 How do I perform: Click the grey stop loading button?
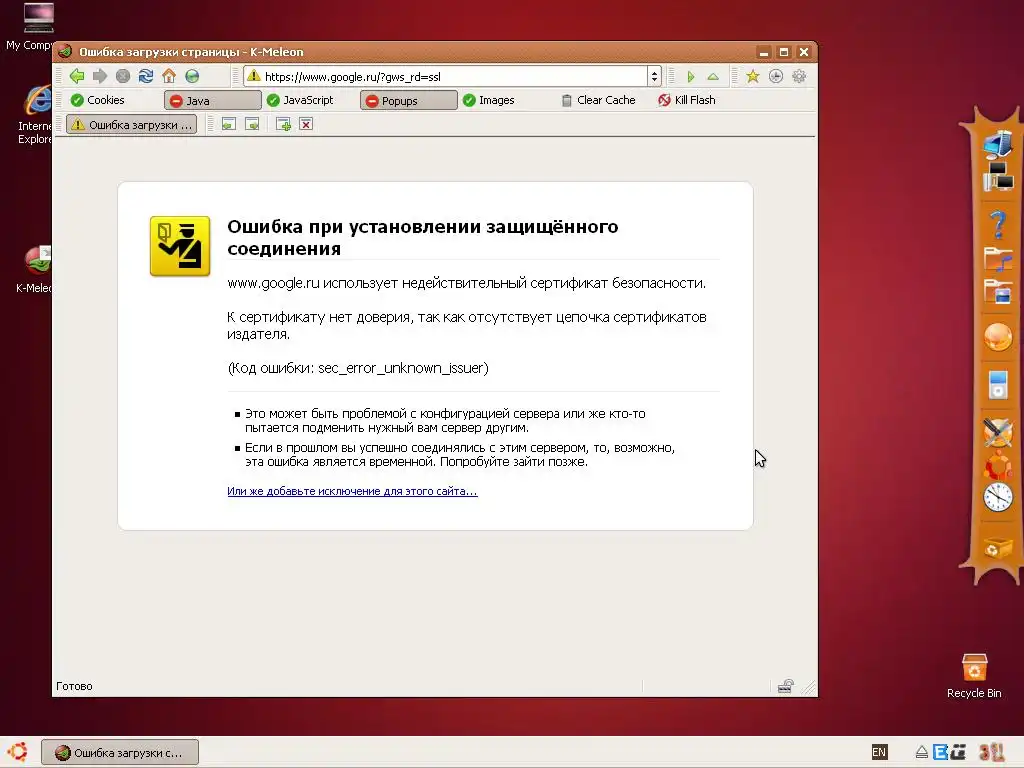[123, 76]
